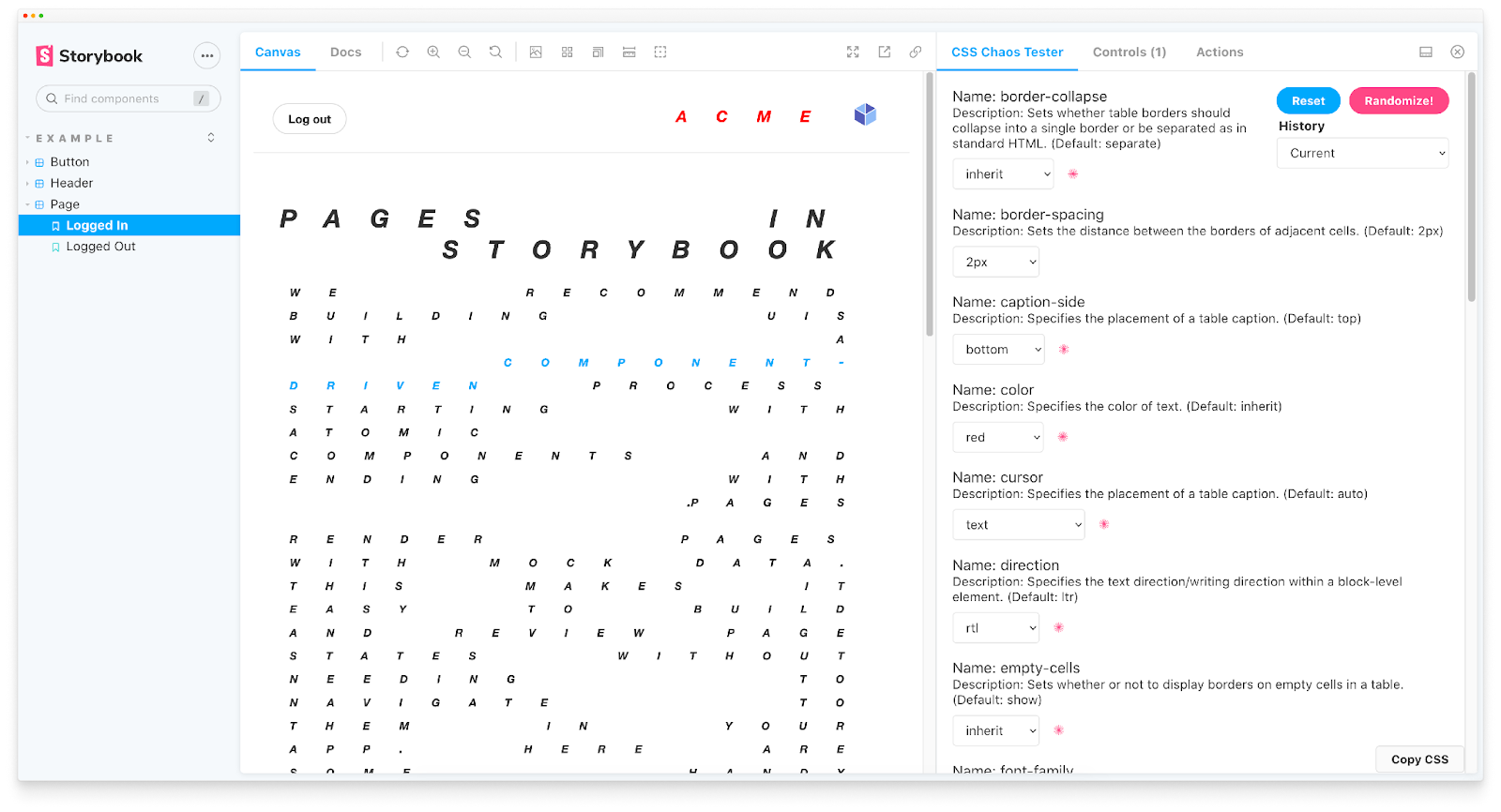The image size is (1501, 812).
Task: Zoom out of the canvas
Action: [464, 53]
